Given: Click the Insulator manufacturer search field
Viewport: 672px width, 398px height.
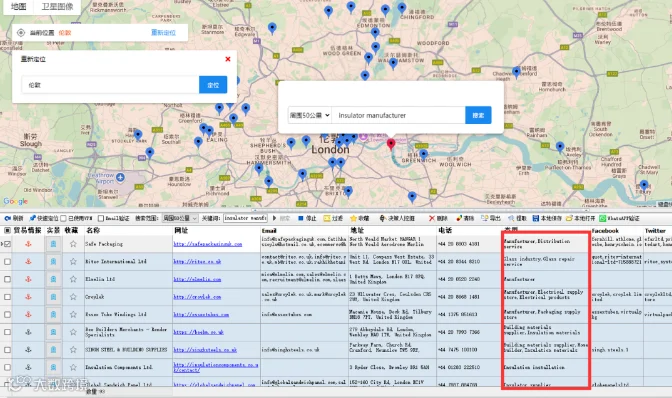Looking at the screenshot, I should (399, 115).
